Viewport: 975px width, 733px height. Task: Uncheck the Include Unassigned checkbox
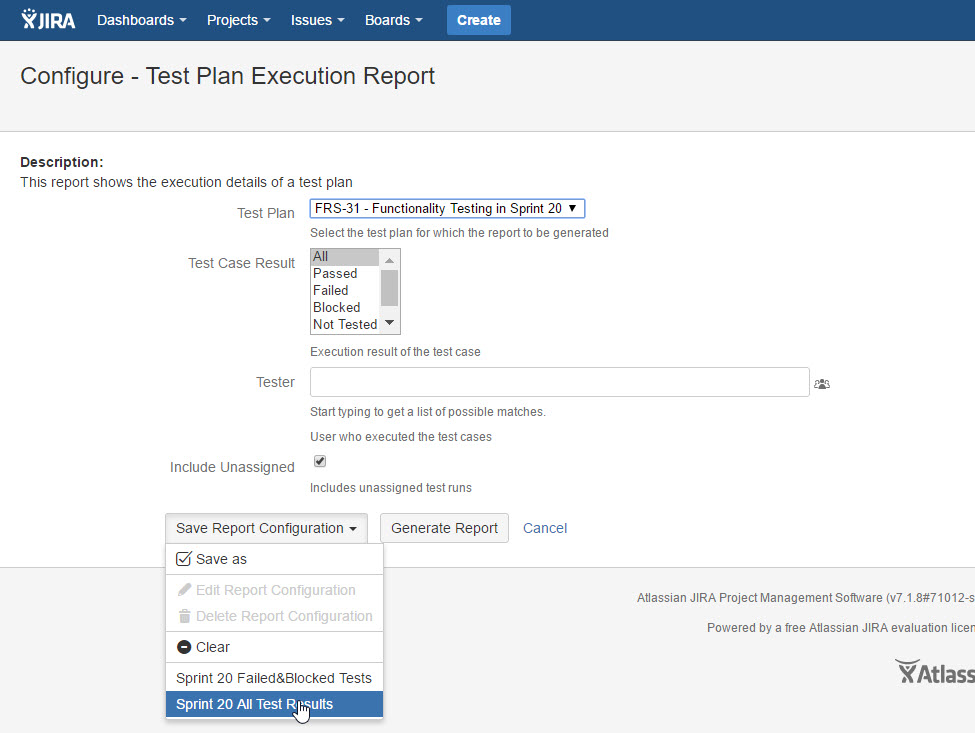[320, 461]
